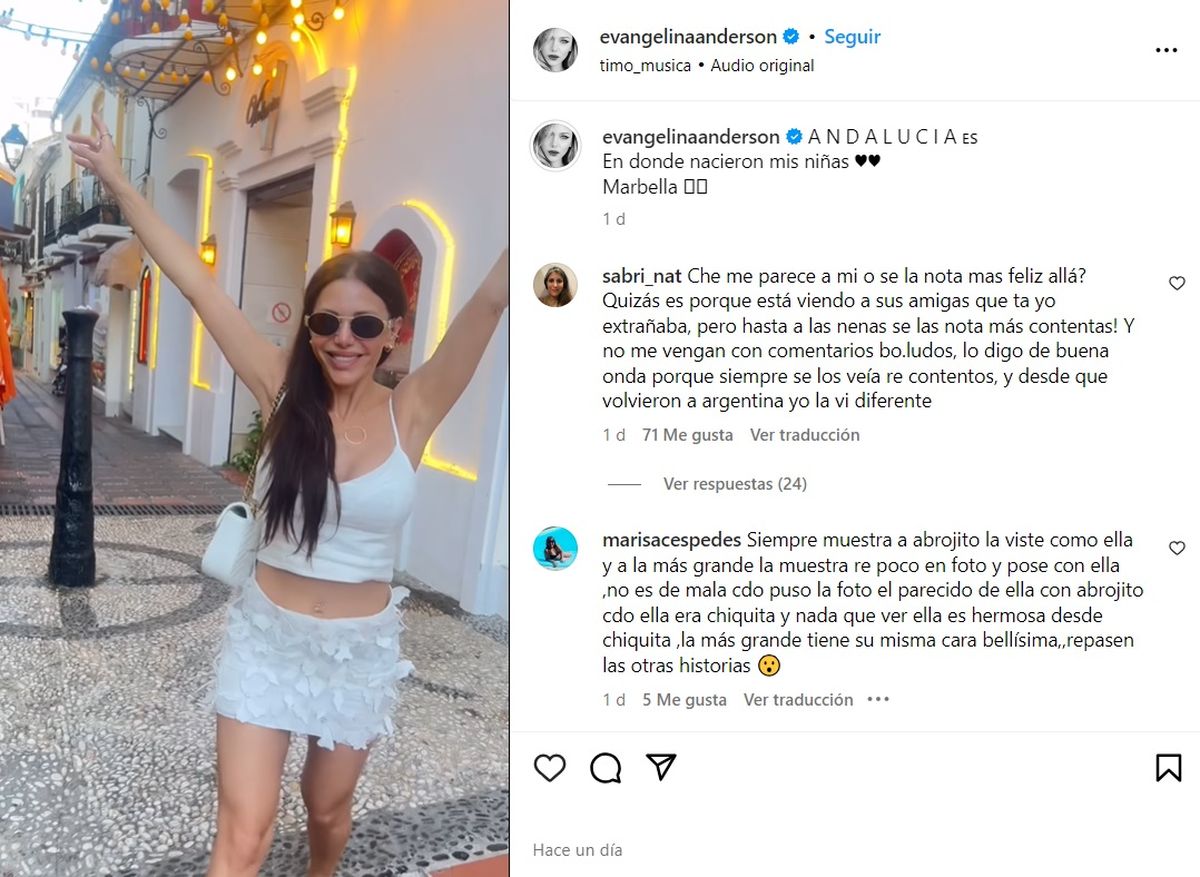Share the post via paper plane icon
The height and width of the screenshot is (877, 1200).
coord(661,767)
